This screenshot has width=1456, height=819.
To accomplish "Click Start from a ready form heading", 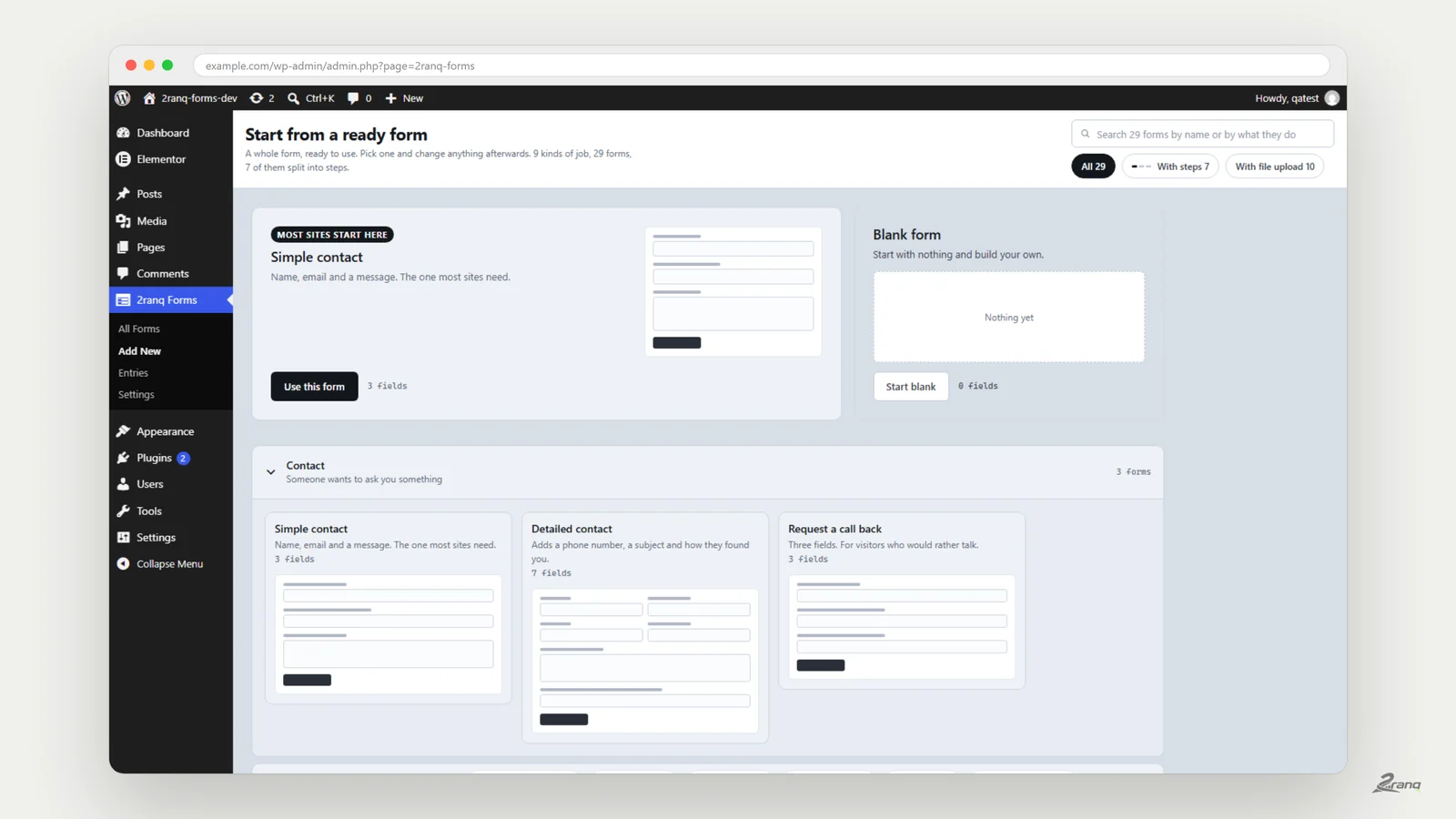I will 337,135.
